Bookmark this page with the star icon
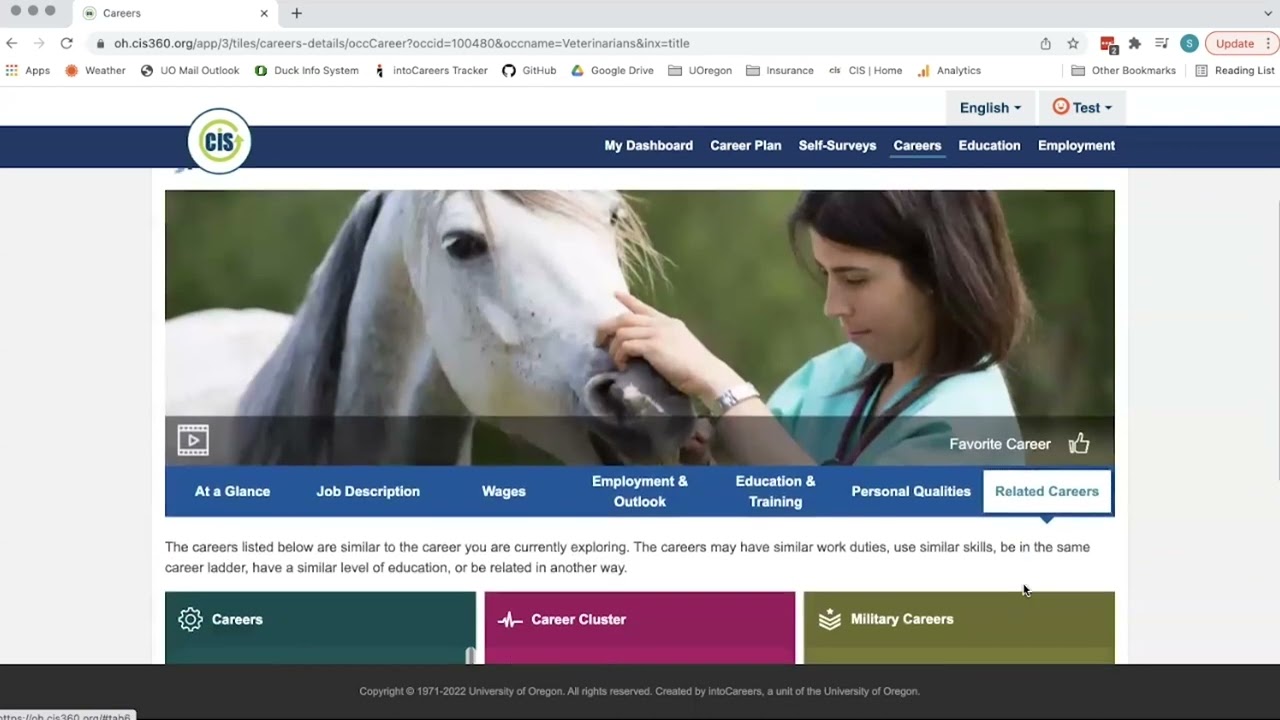The width and height of the screenshot is (1280, 720). tap(1073, 43)
